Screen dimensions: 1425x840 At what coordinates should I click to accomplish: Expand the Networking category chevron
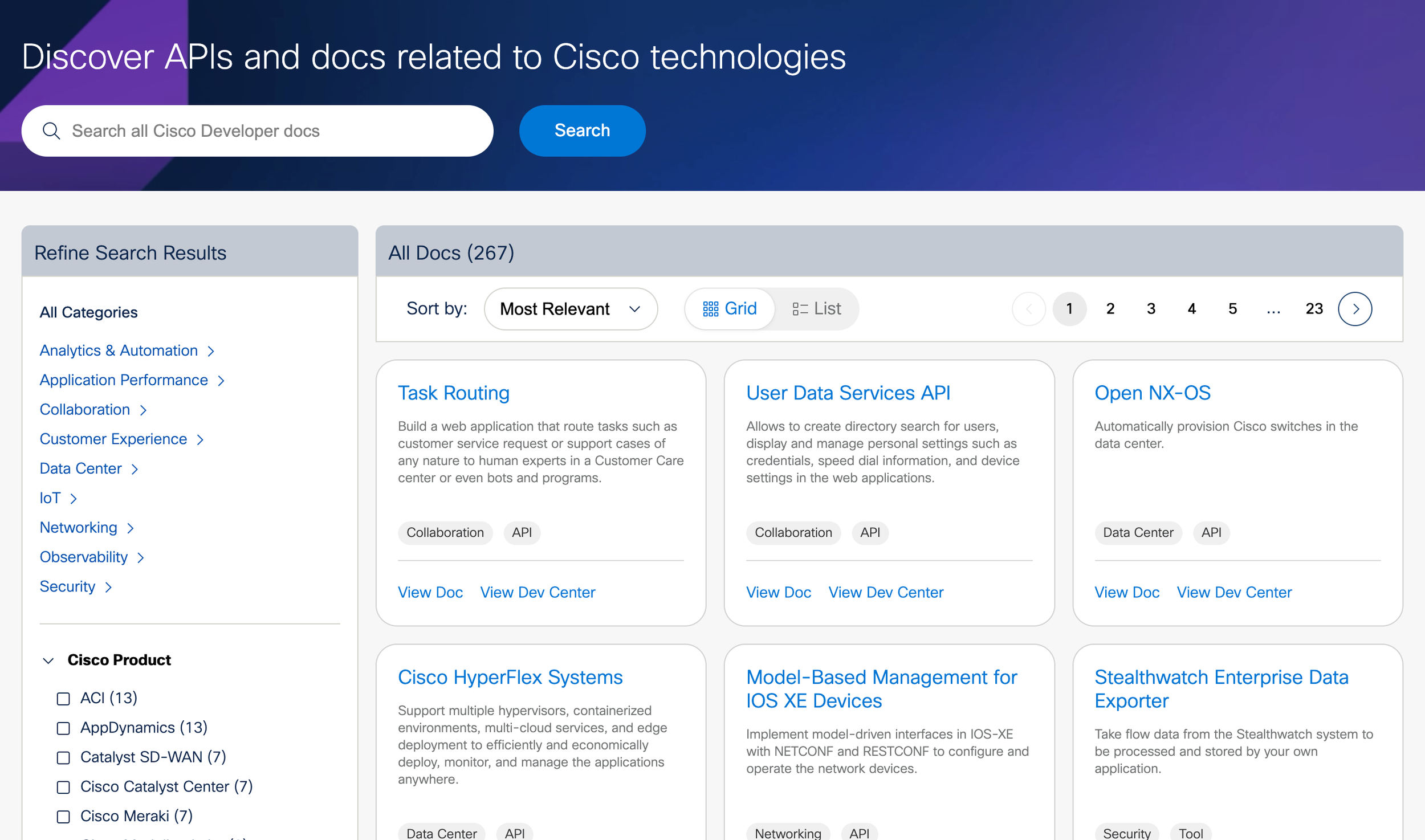(131, 528)
